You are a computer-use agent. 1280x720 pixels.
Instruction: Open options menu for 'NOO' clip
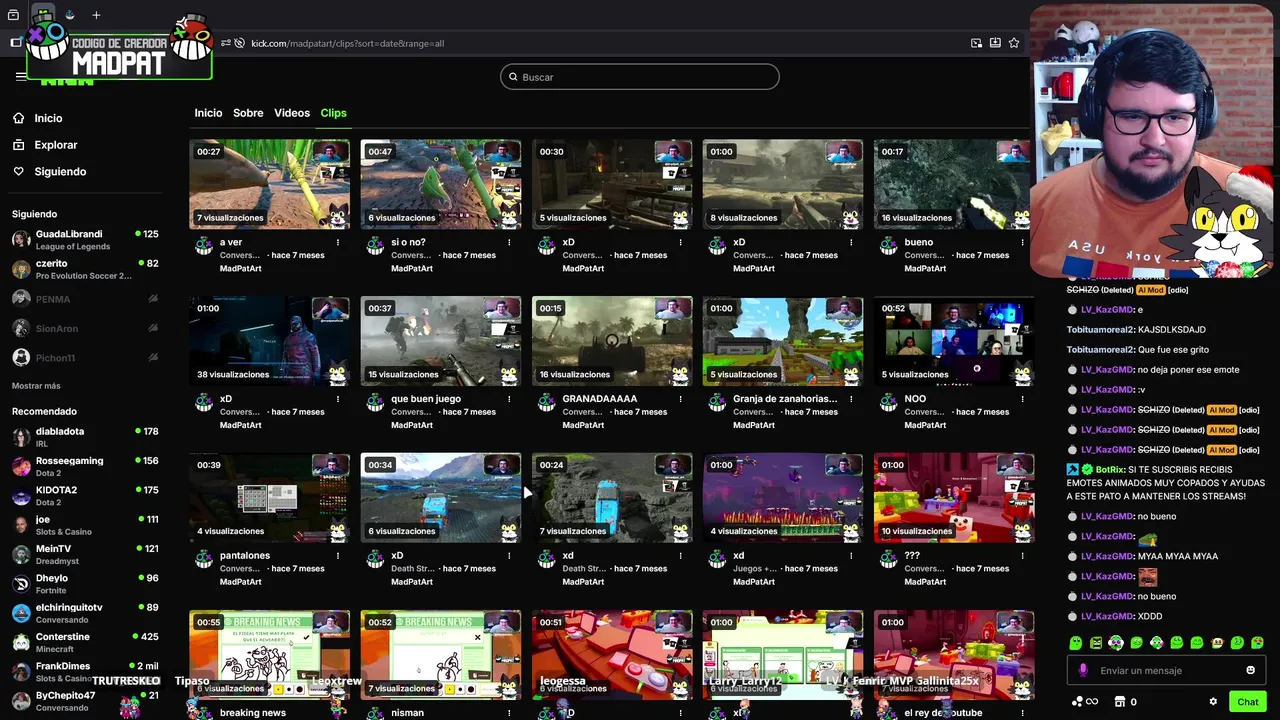pyautogui.click(x=1022, y=399)
